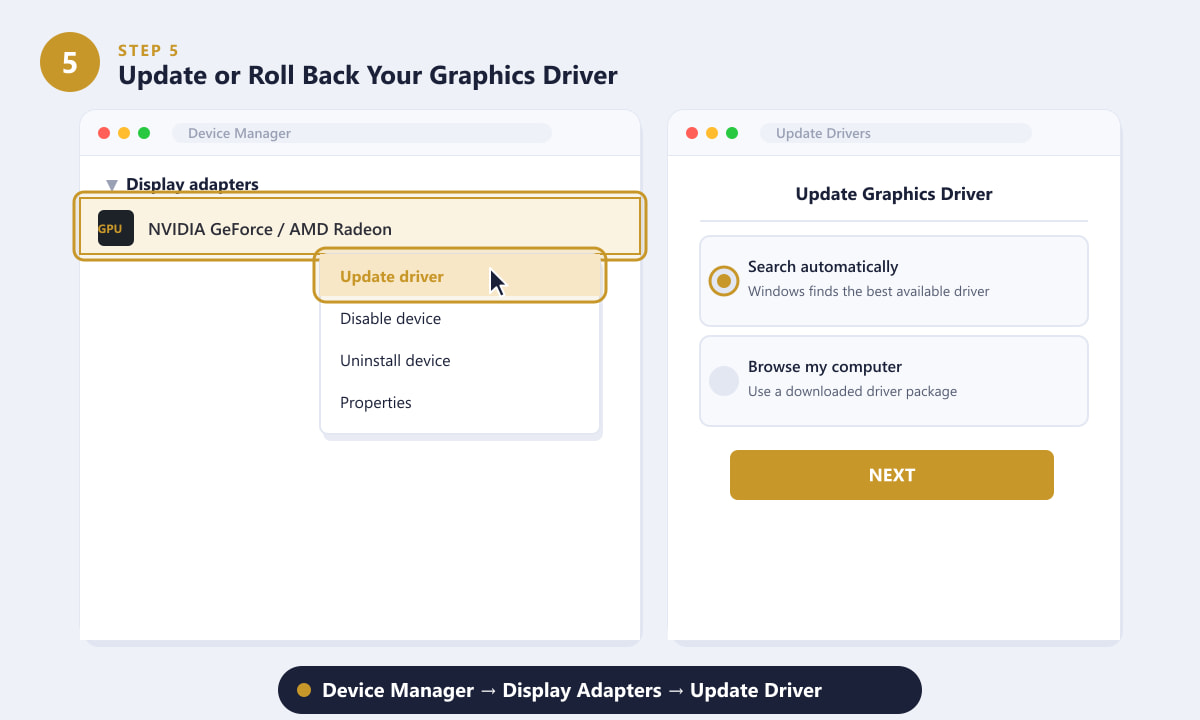The width and height of the screenshot is (1200, 720).
Task: Close Update Drivers window red dot
Action: point(692,133)
